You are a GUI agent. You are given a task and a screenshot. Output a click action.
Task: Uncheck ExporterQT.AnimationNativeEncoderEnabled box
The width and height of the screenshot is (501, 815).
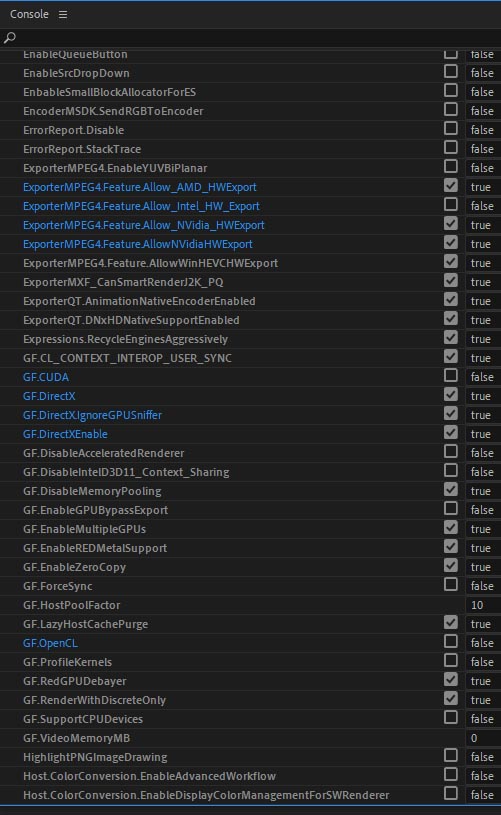click(451, 299)
